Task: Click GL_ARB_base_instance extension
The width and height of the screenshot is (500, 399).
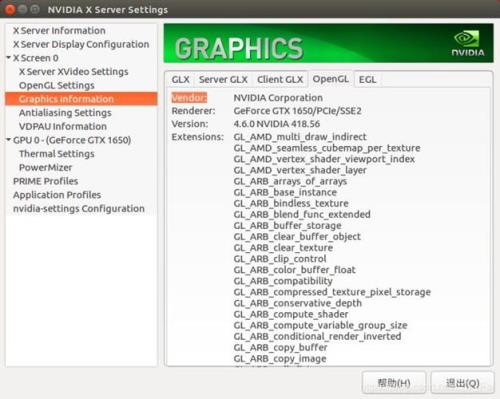Action: click(285, 192)
